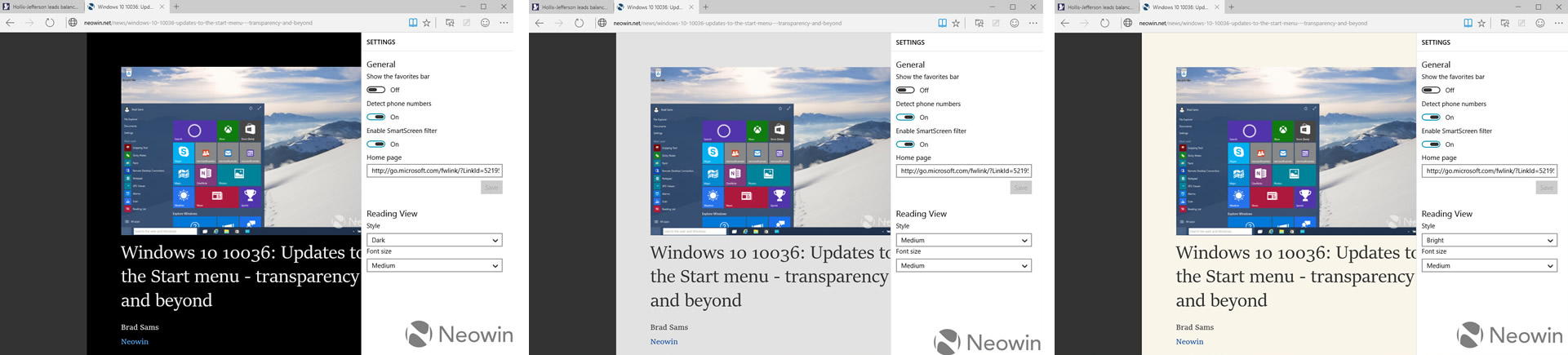
Task: Click Home page URL field in Medium-style window
Action: click(964, 171)
